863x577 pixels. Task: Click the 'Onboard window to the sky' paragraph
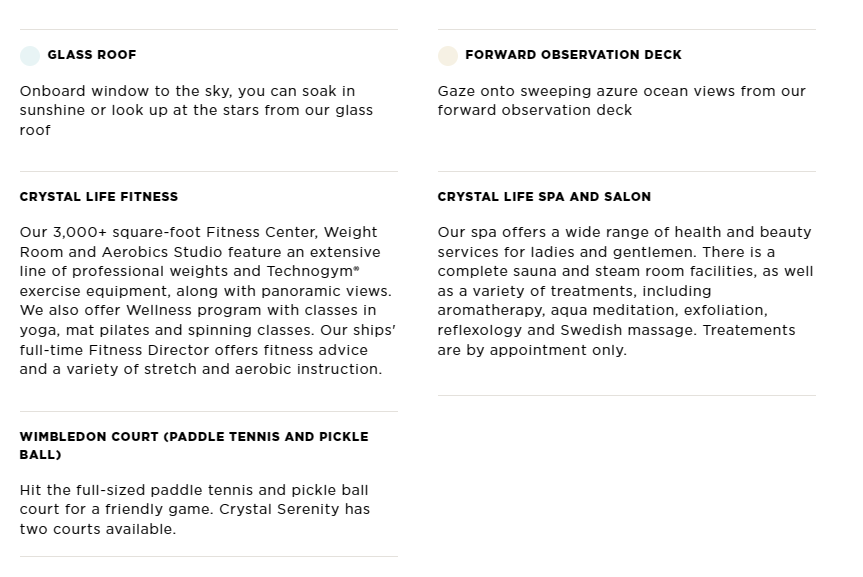click(196, 110)
